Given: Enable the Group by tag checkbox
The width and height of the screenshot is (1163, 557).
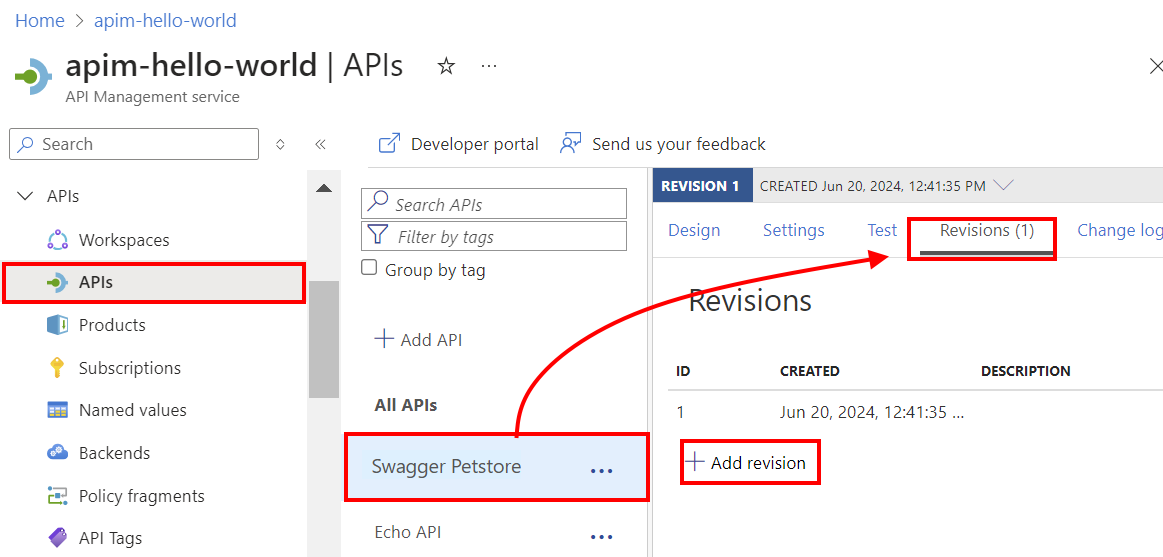Looking at the screenshot, I should (x=369, y=268).
